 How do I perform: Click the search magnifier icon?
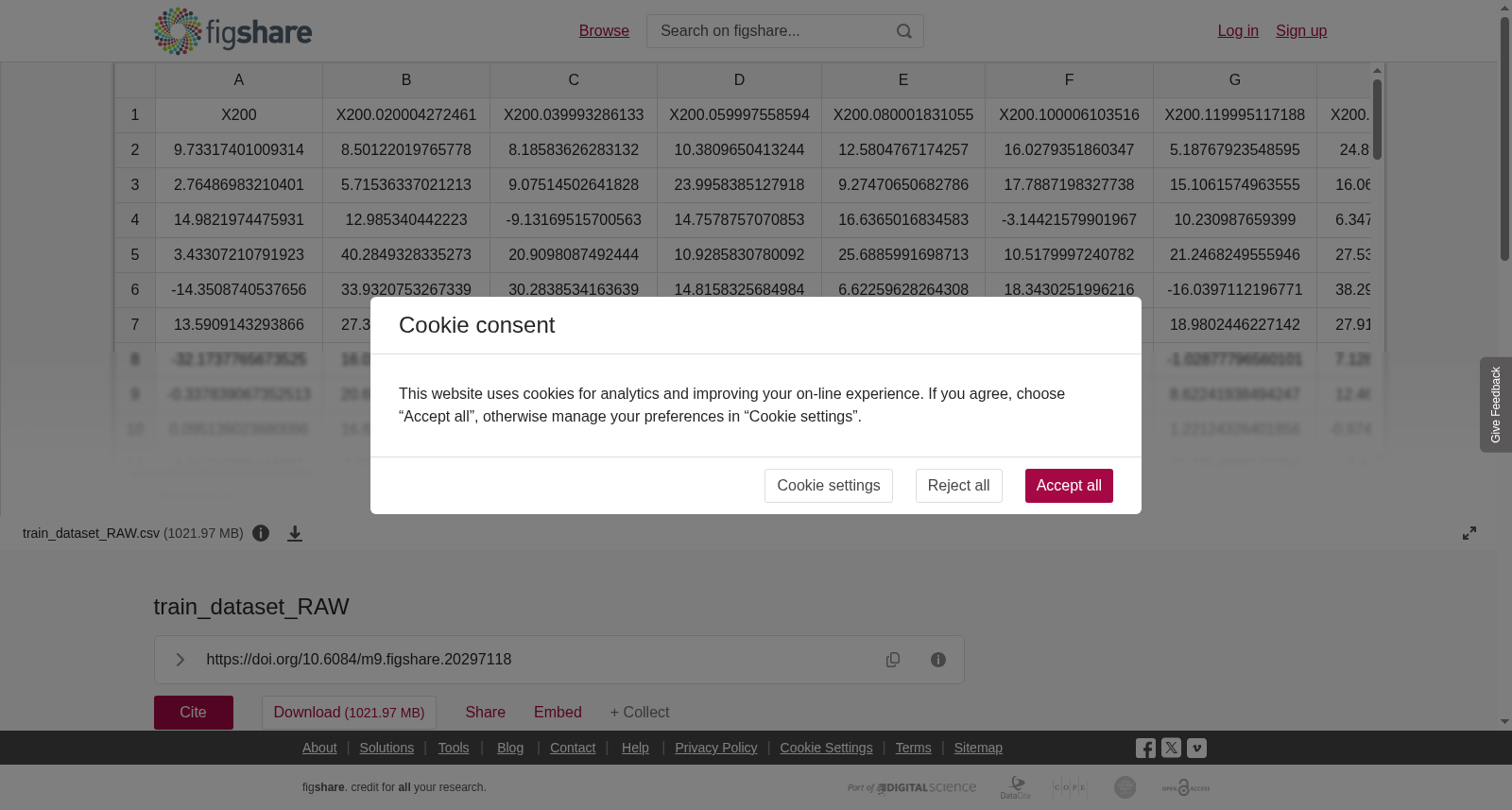[x=904, y=31]
